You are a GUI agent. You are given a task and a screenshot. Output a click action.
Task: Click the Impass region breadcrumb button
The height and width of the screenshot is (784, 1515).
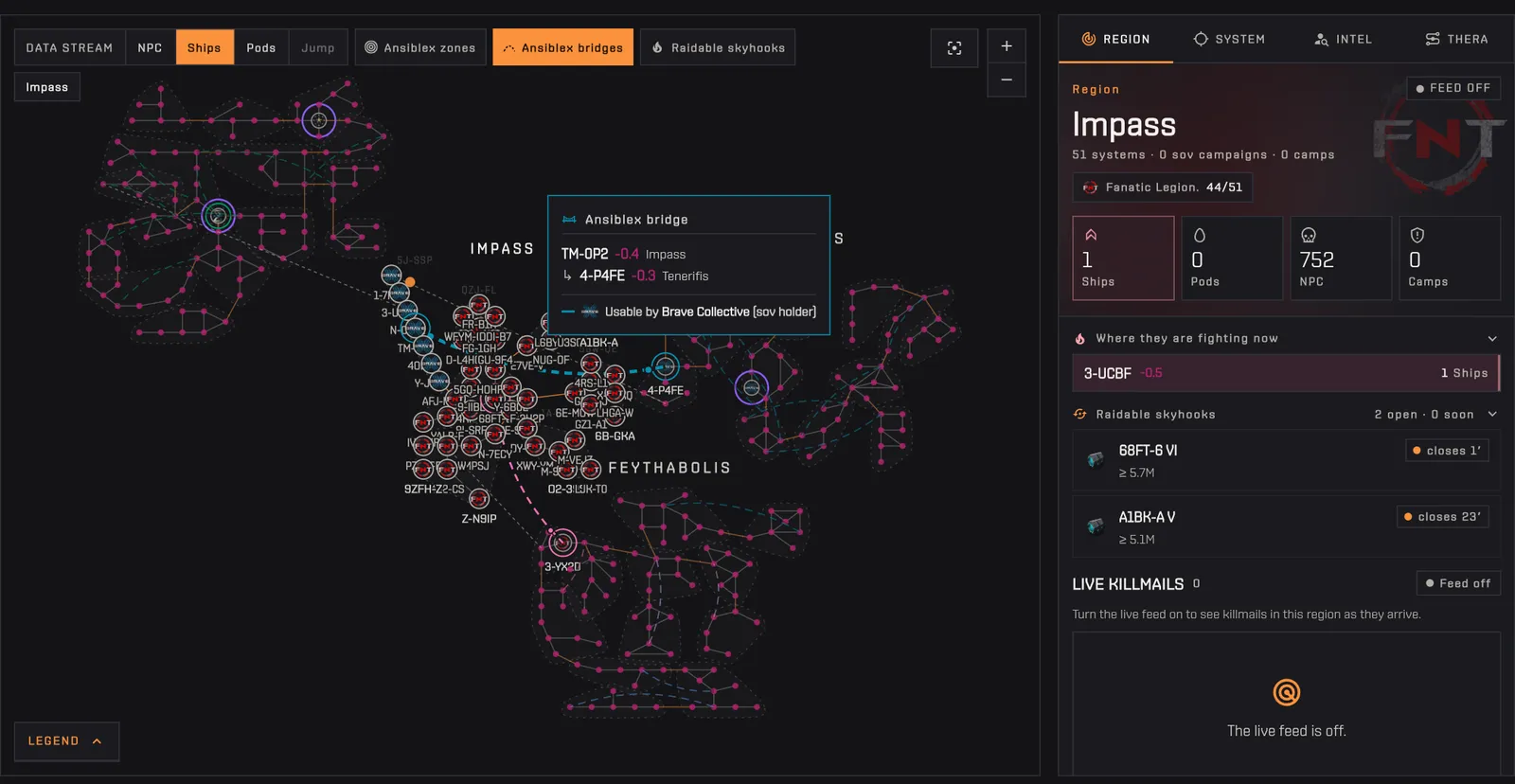click(x=47, y=87)
